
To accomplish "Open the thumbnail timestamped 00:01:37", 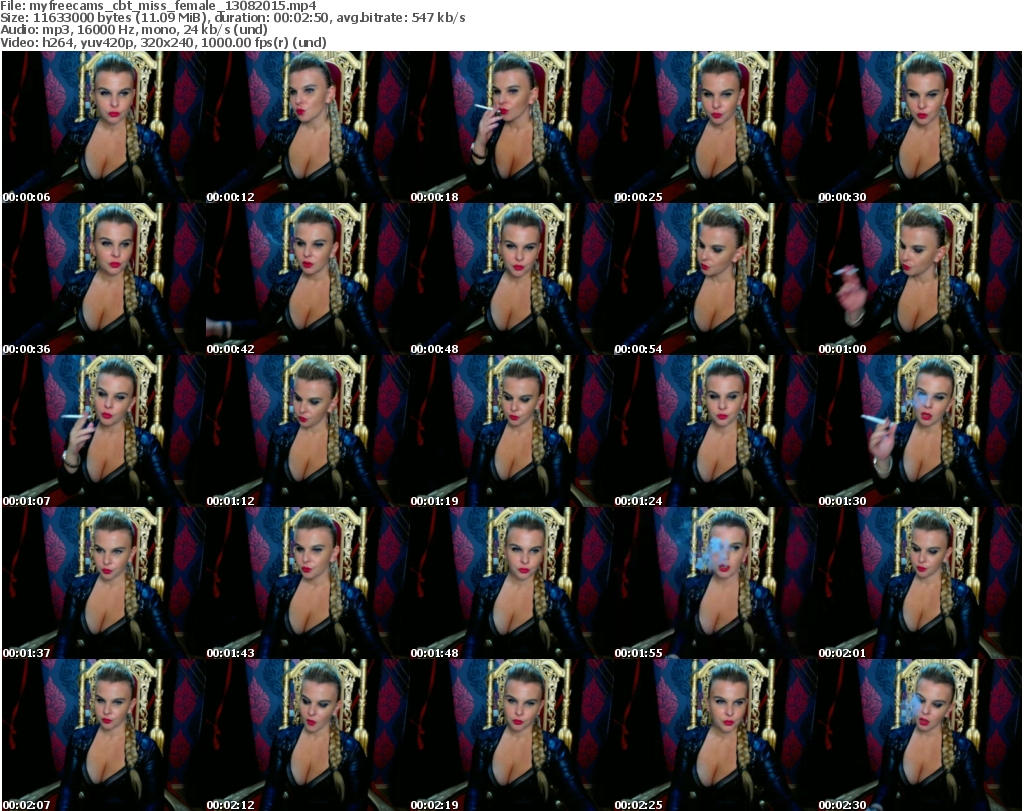I will point(104,583).
